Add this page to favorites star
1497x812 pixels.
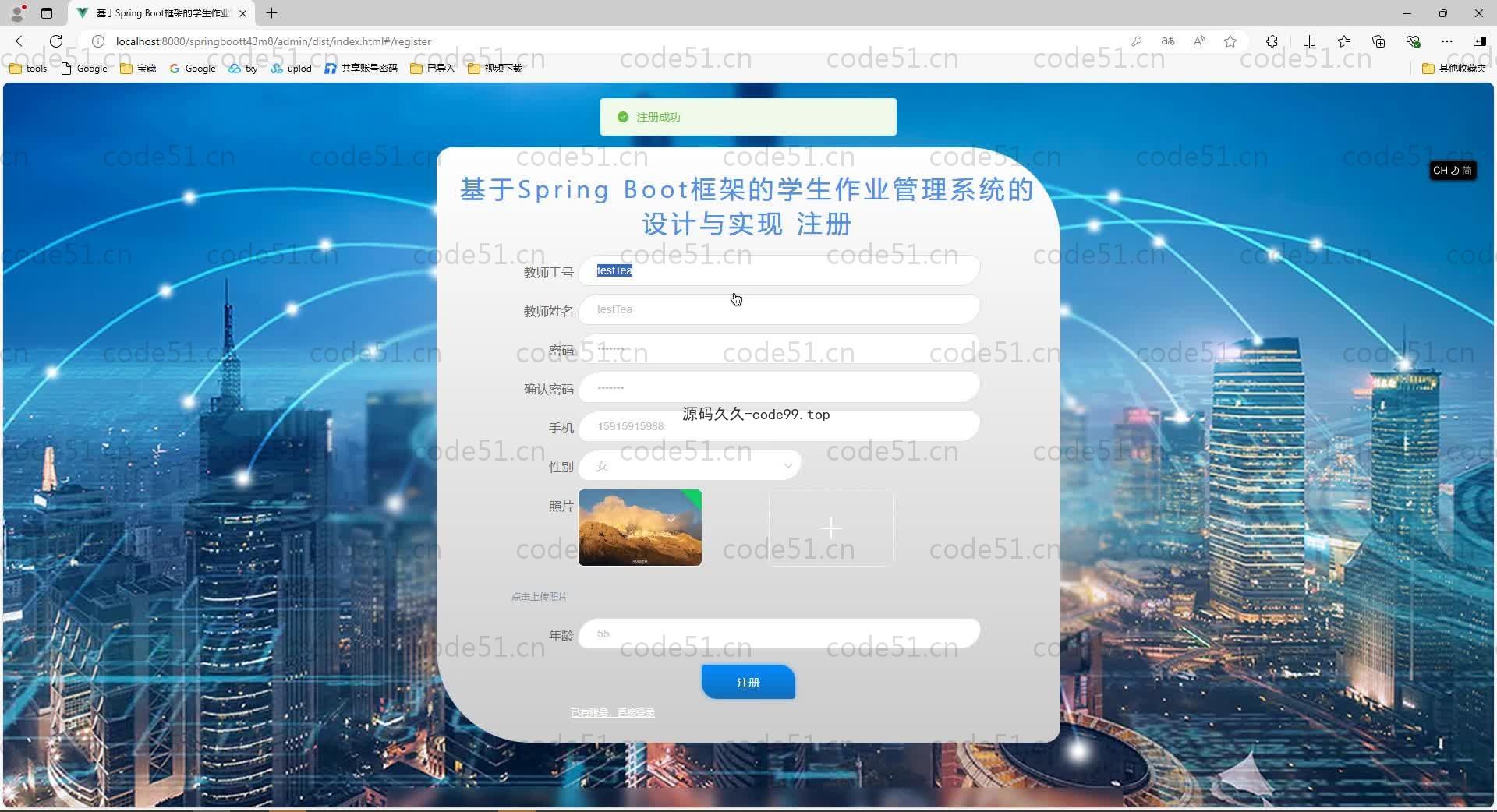click(1230, 41)
